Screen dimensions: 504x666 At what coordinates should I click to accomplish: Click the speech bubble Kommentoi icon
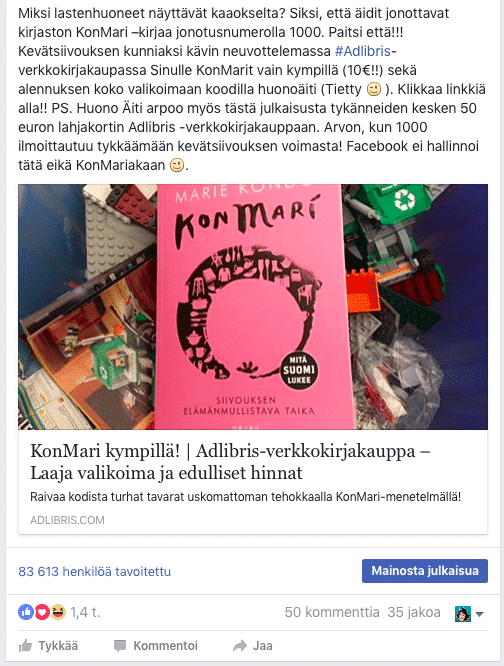[120, 646]
